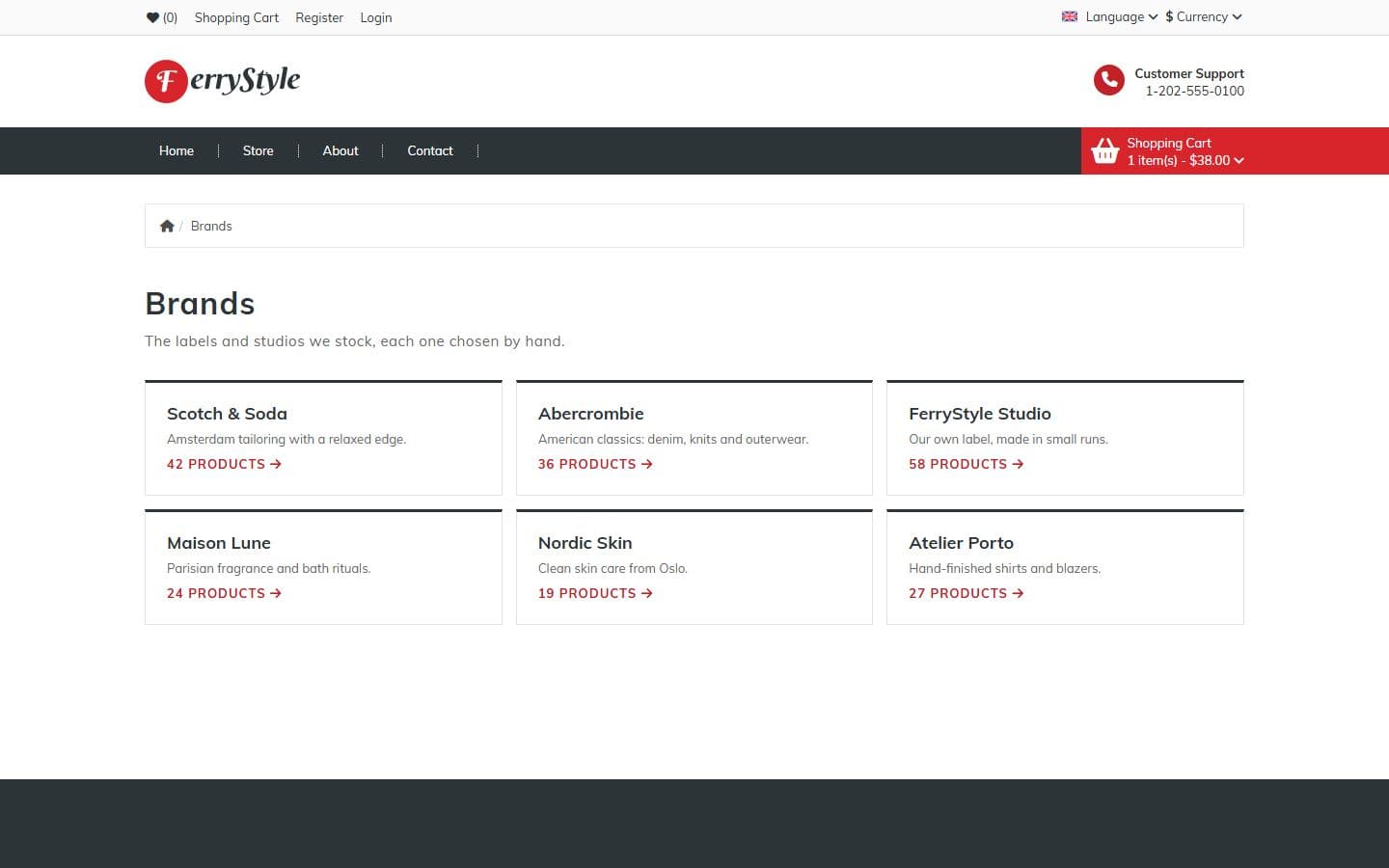Image resolution: width=1389 pixels, height=868 pixels.
Task: Open the Scotch & Soda brand title
Action: click(227, 414)
